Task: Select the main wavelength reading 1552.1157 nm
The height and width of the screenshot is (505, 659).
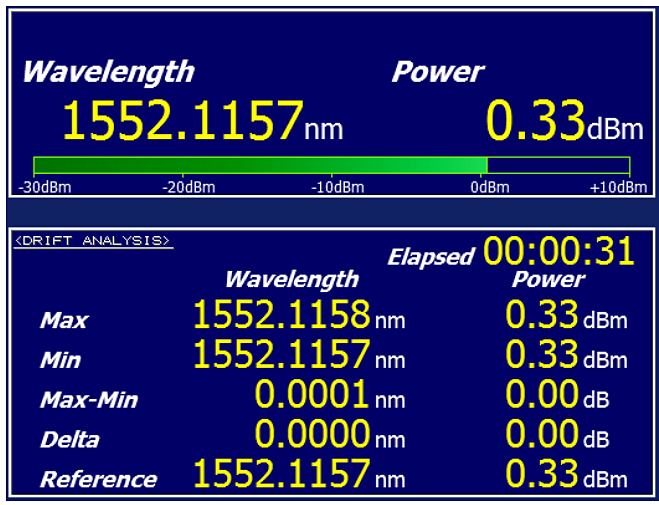Action: click(x=182, y=121)
